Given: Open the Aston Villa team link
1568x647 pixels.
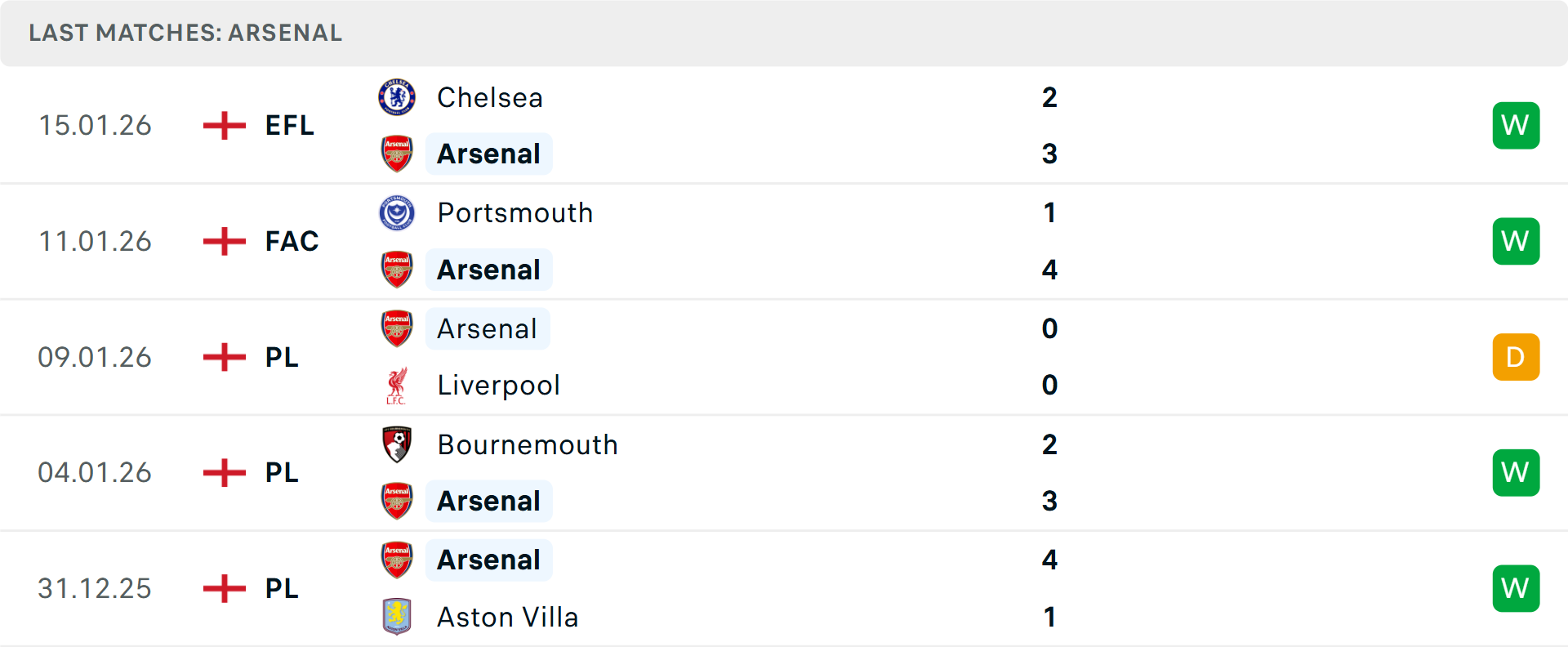Looking at the screenshot, I should (x=508, y=618).
